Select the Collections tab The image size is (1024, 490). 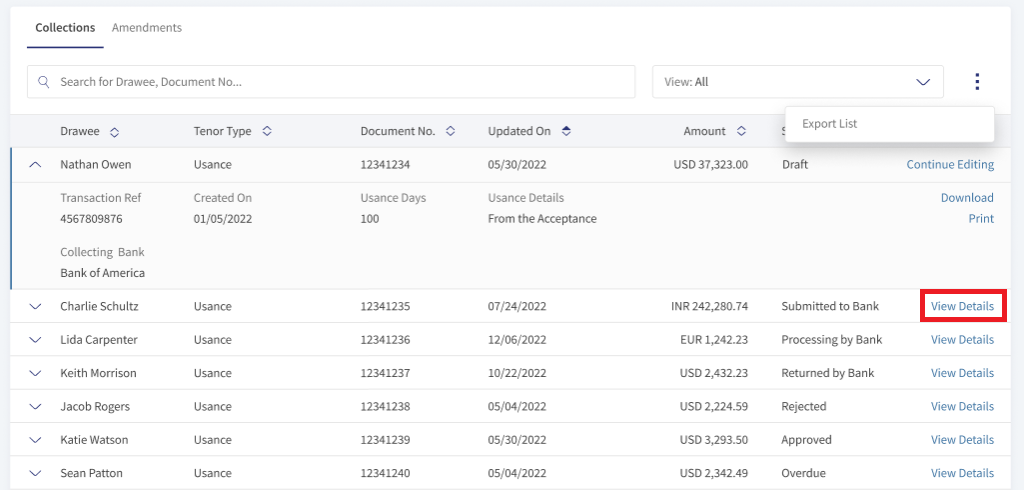tap(65, 28)
